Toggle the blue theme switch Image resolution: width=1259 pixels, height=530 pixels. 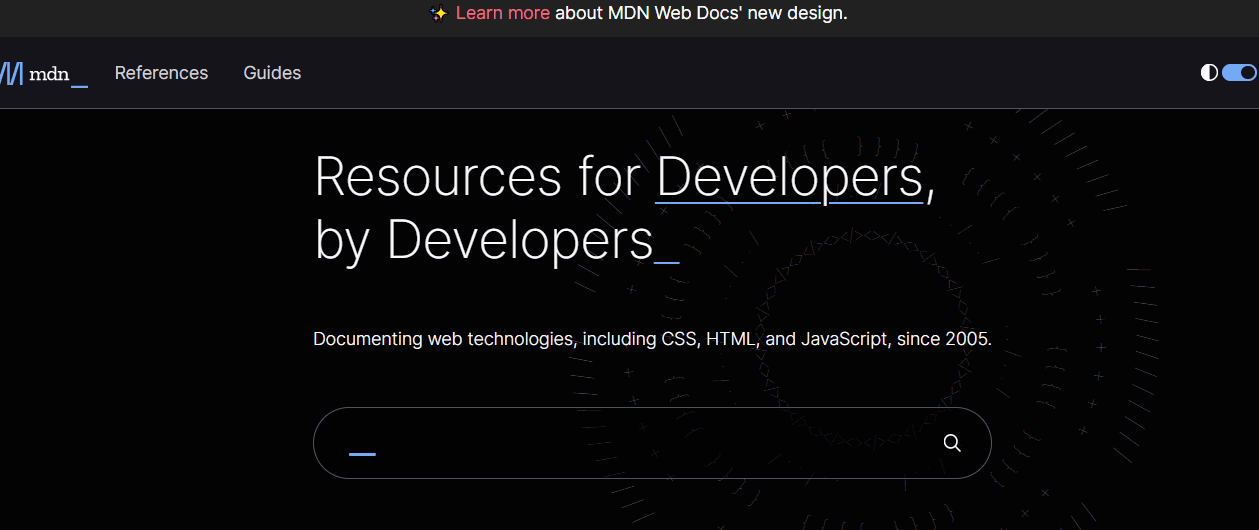[1239, 72]
